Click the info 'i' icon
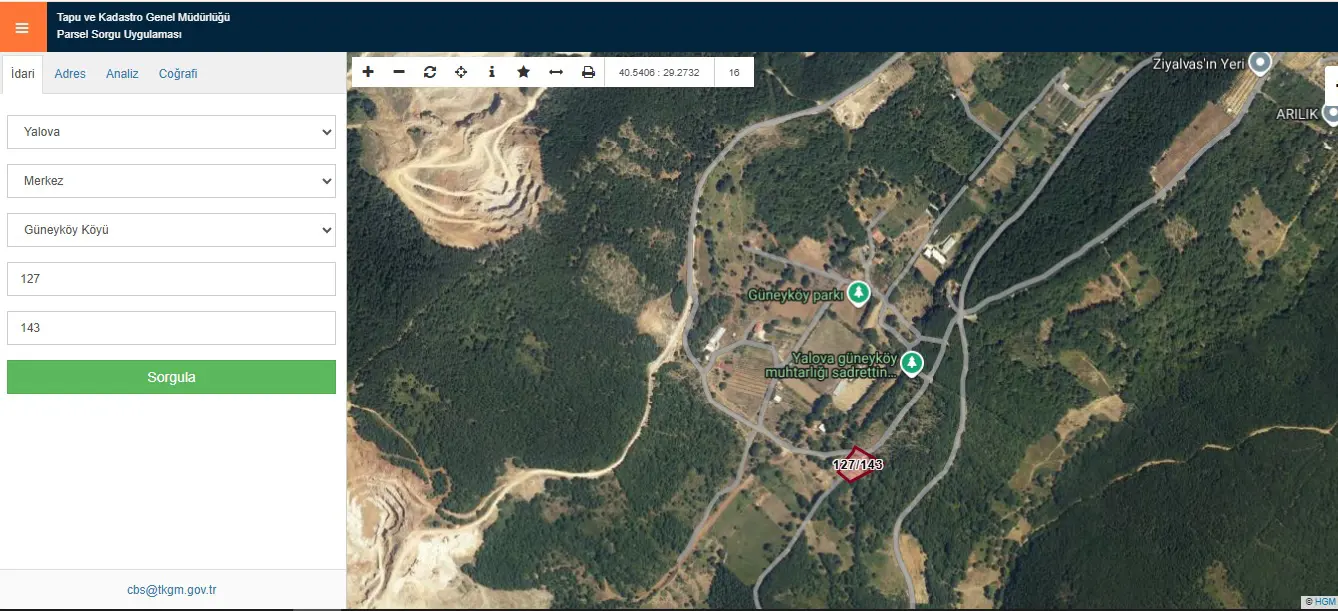 [x=492, y=72]
